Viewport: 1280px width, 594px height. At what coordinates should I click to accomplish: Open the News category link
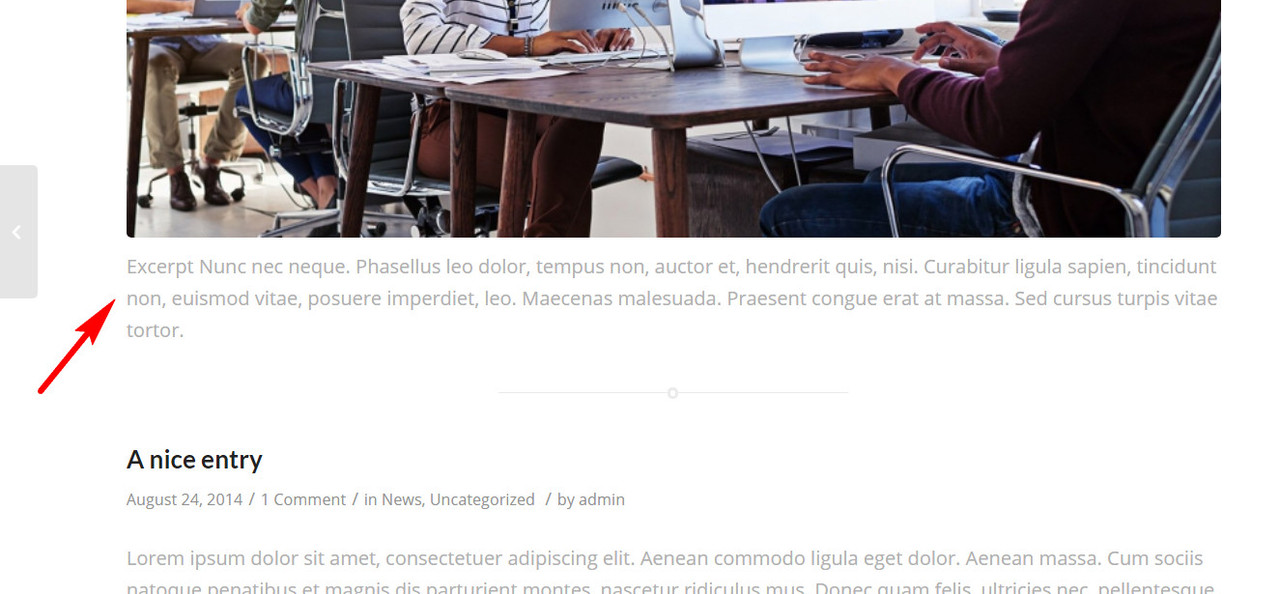[401, 499]
